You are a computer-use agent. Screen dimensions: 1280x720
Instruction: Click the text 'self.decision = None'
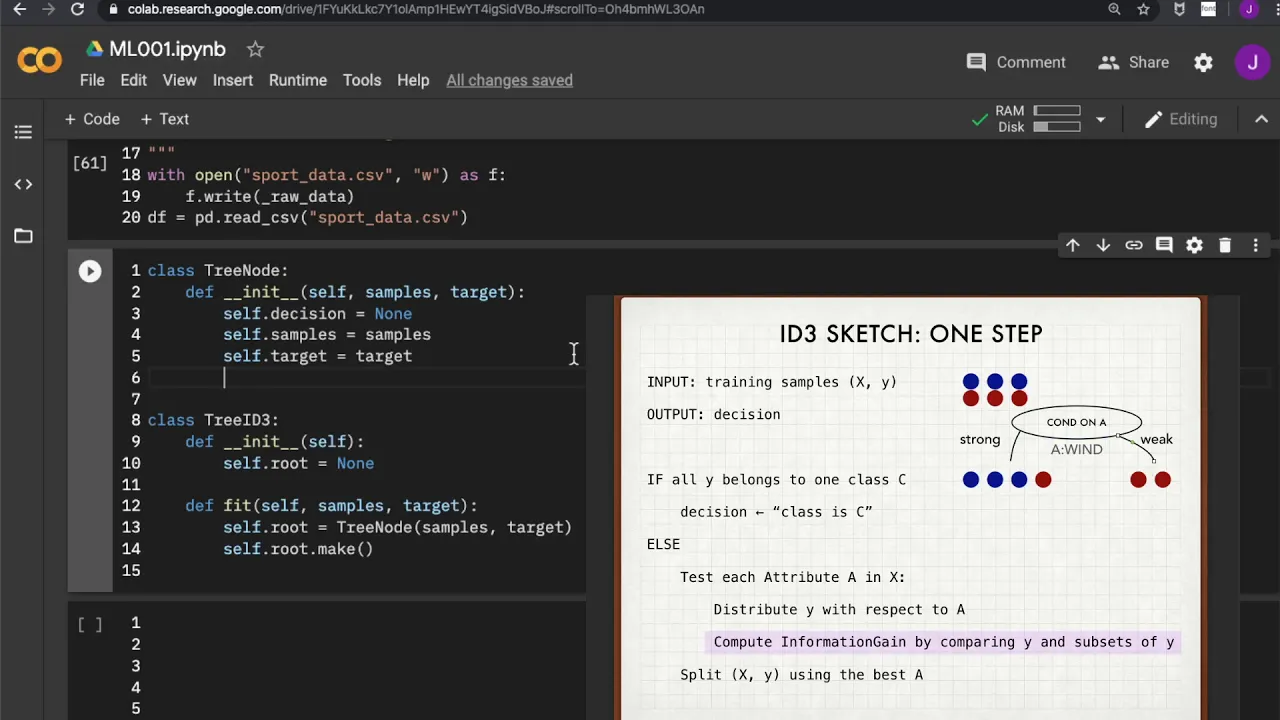pyautogui.click(x=317, y=314)
